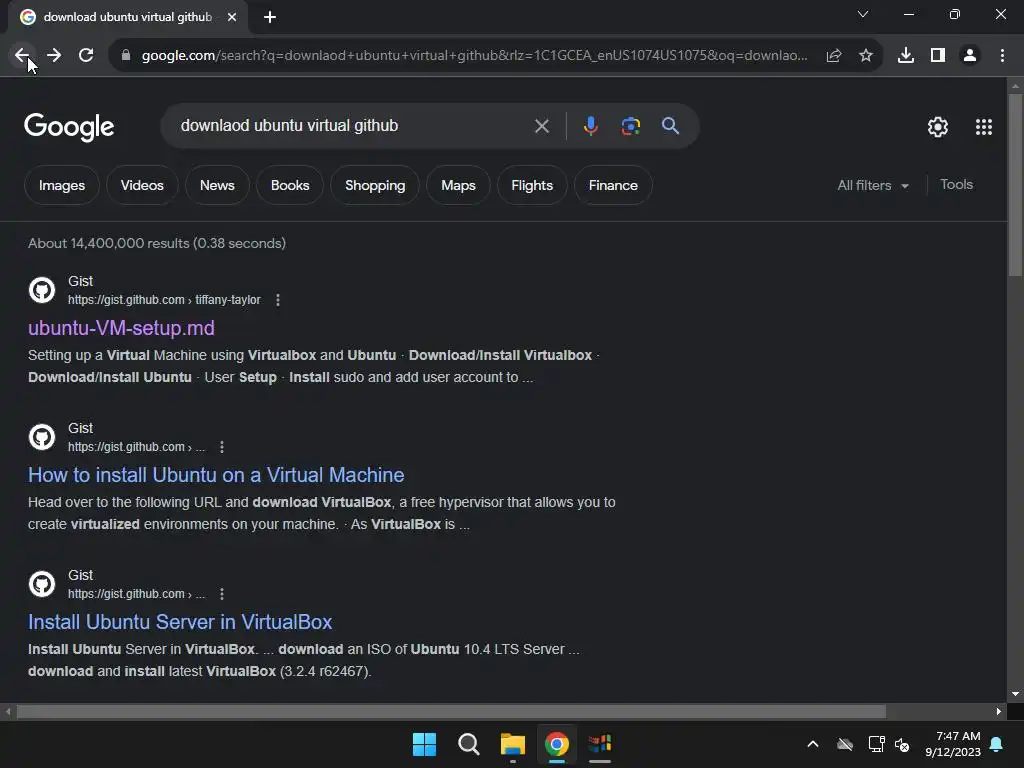
Task: Reload the current page
Action: (x=86, y=56)
